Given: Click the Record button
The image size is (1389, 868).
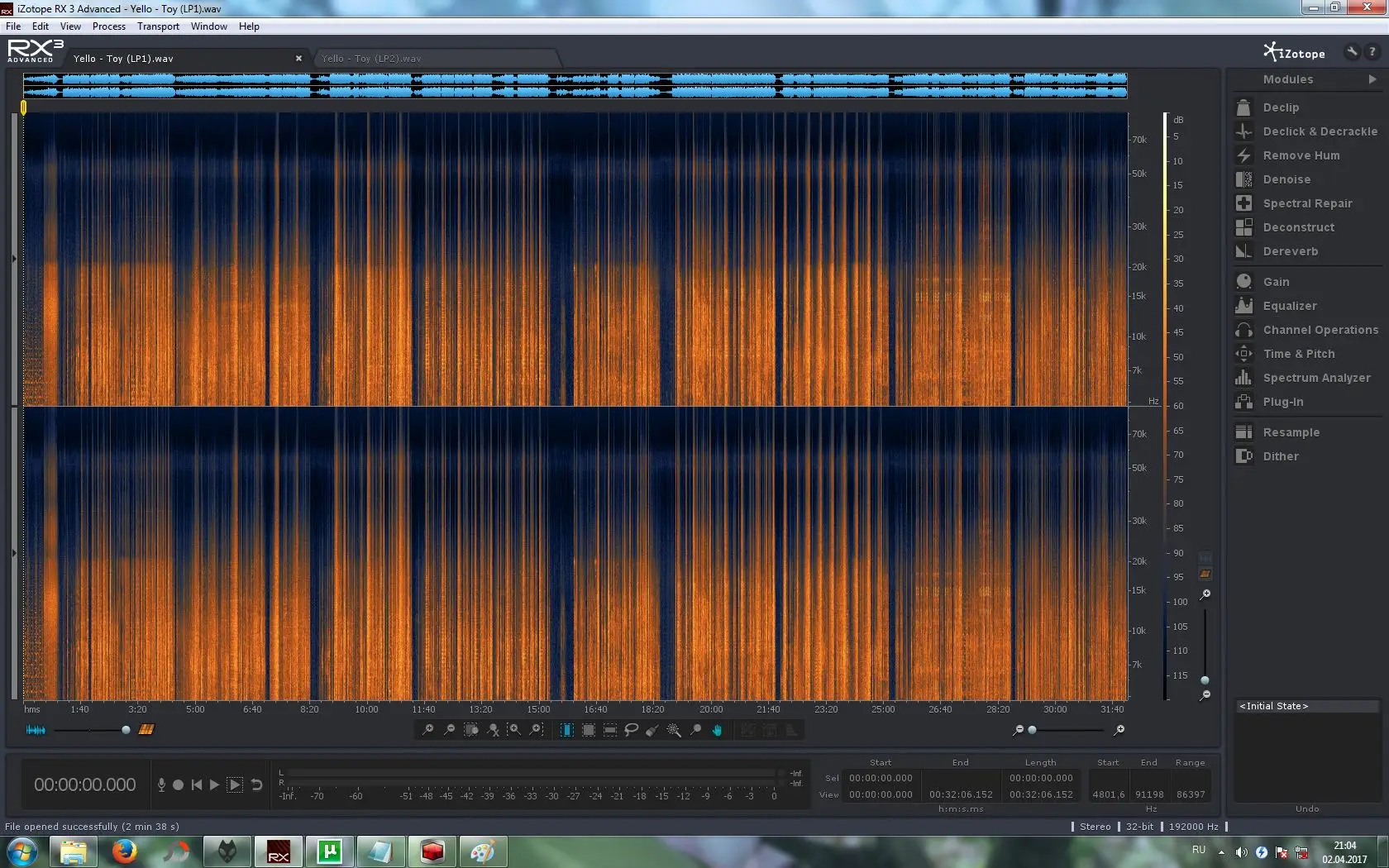Looking at the screenshot, I should tap(178, 785).
